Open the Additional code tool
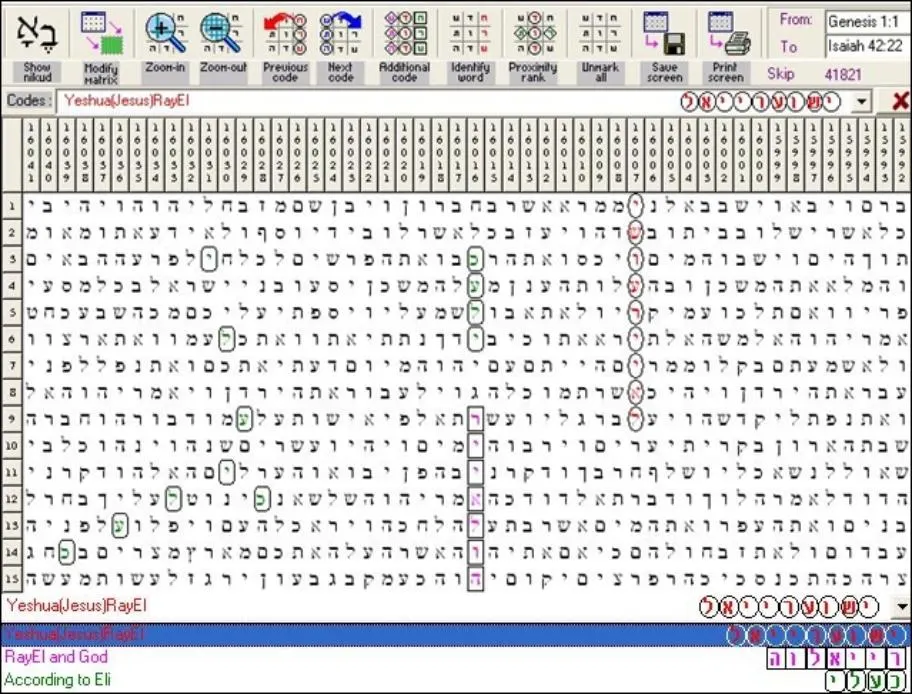 click(x=405, y=33)
